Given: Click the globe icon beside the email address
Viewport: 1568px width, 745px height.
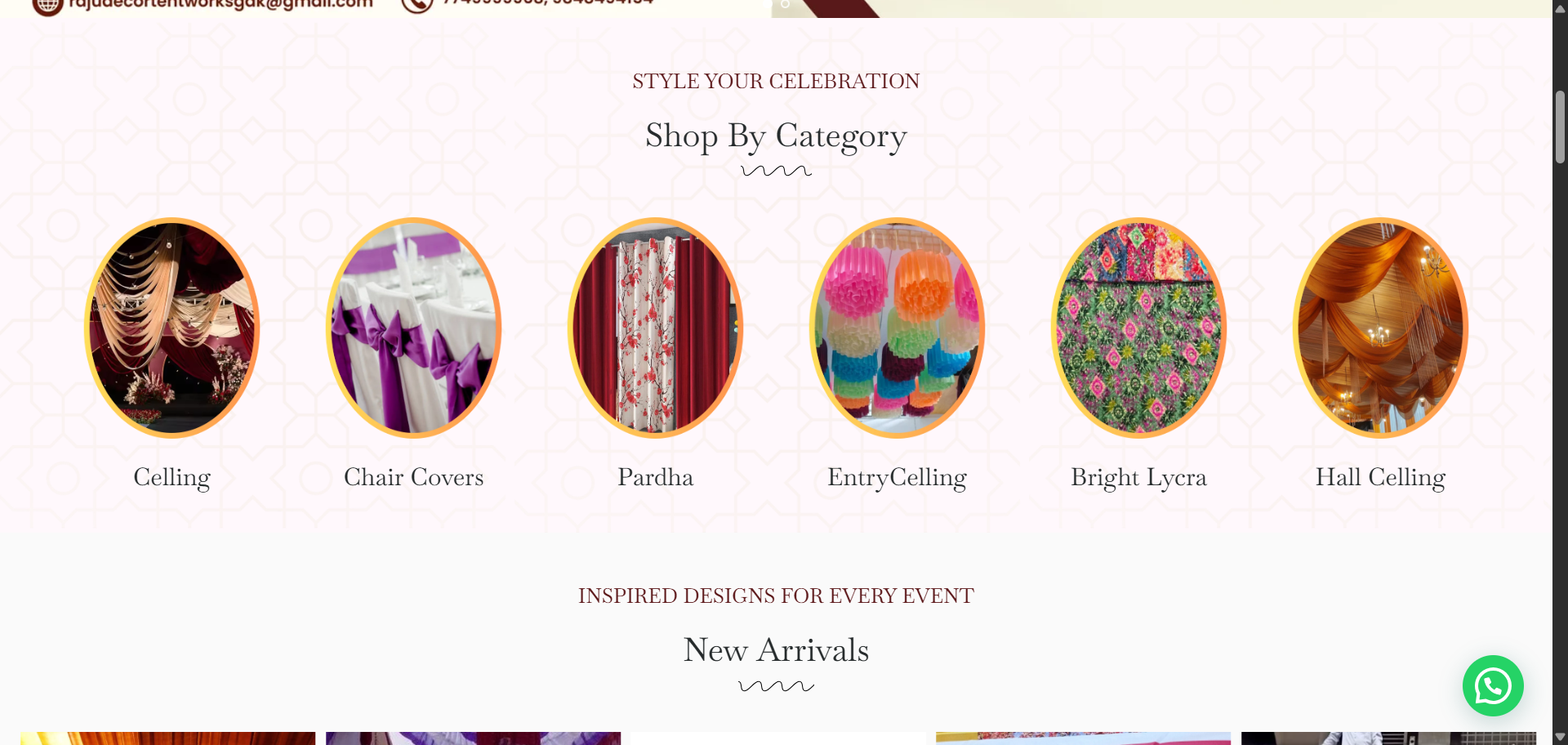Looking at the screenshot, I should pyautogui.click(x=47, y=5).
